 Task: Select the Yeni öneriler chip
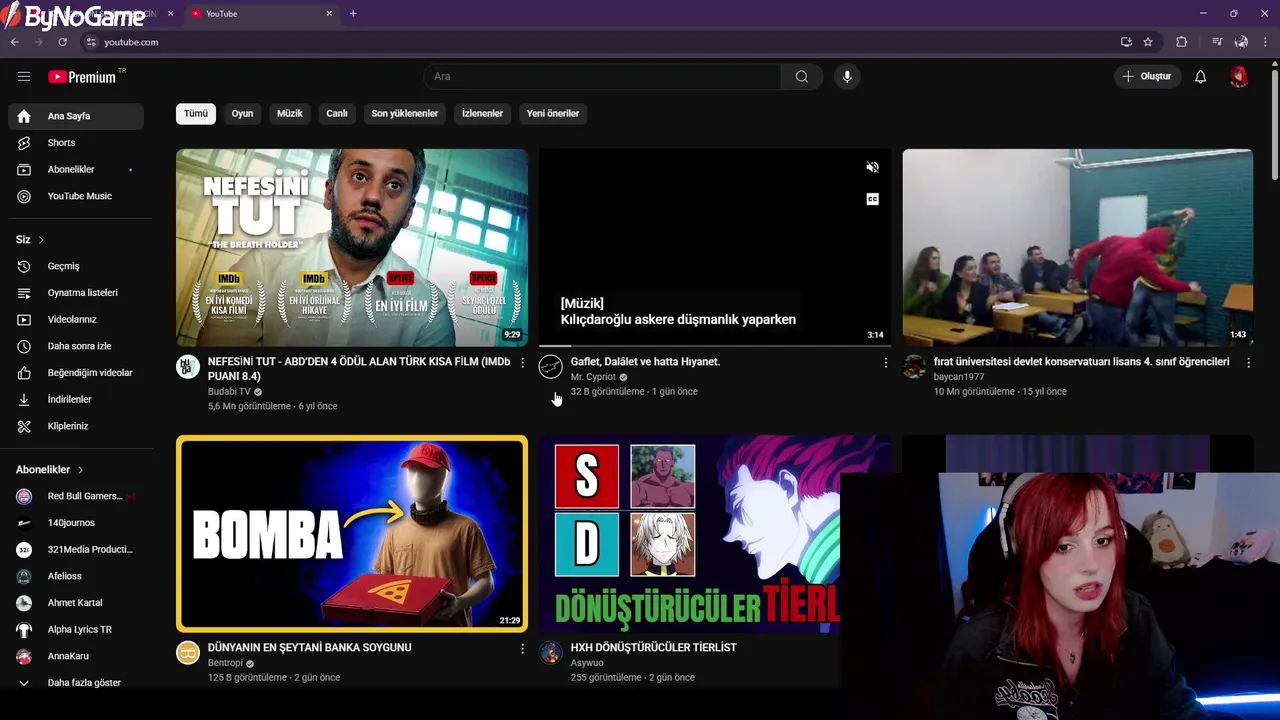tap(553, 113)
